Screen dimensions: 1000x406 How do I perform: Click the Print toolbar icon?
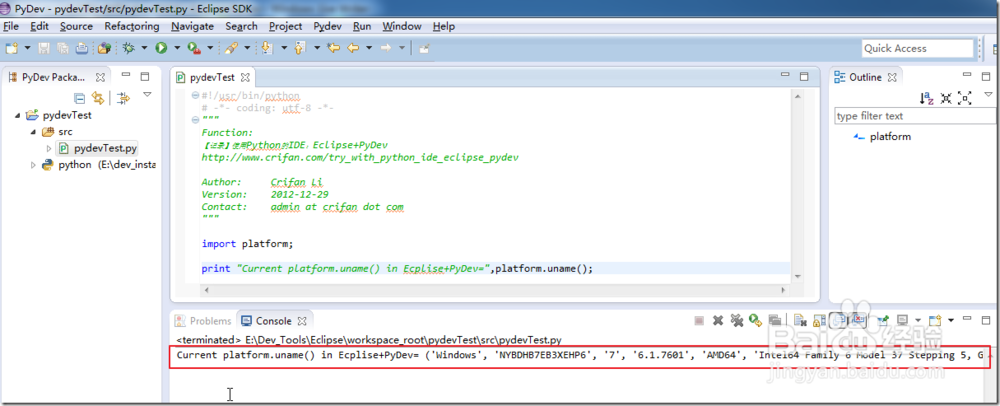pyautogui.click(x=82, y=48)
